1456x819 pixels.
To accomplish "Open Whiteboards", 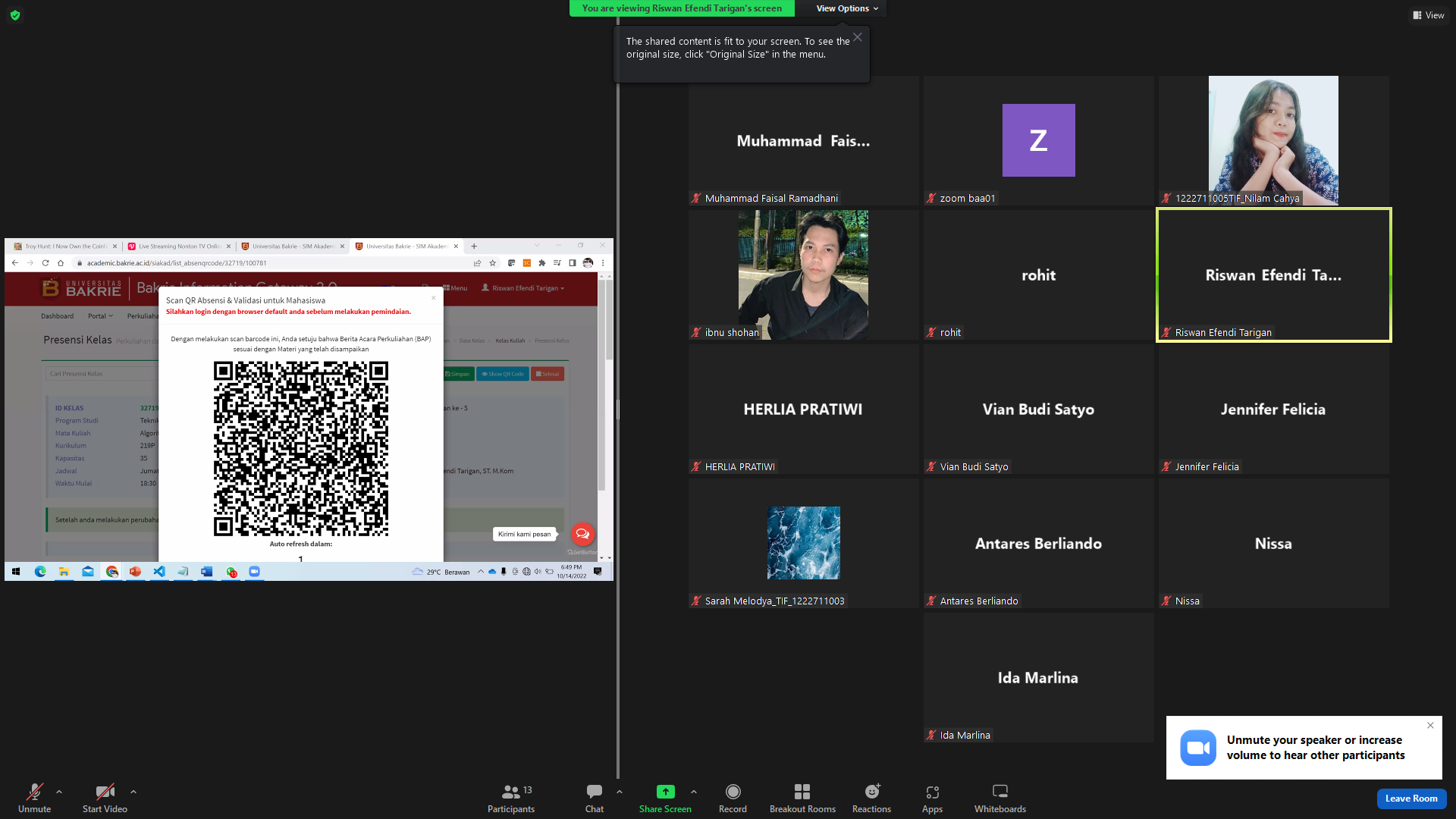I will tap(1000, 798).
